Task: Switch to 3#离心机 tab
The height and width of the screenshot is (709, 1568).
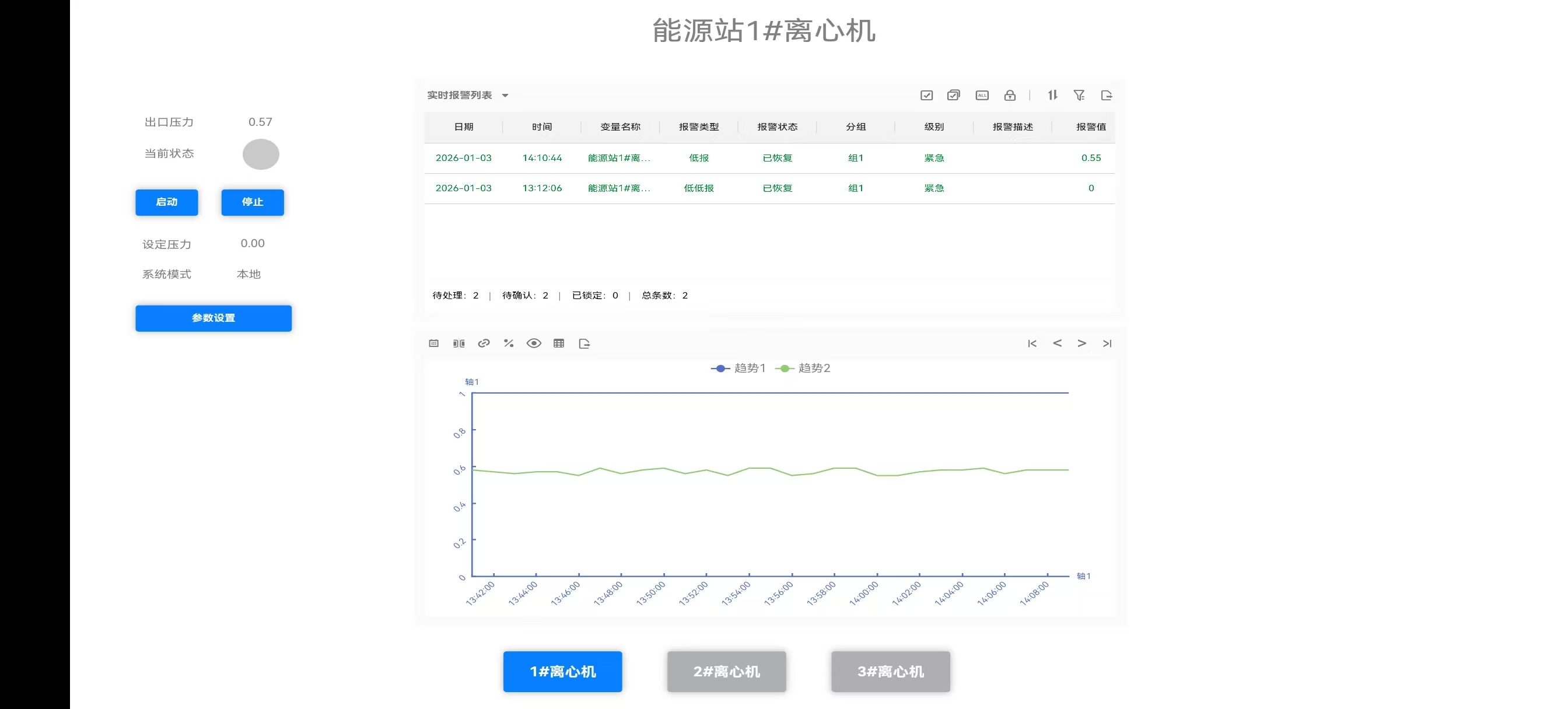Action: pyautogui.click(x=890, y=671)
